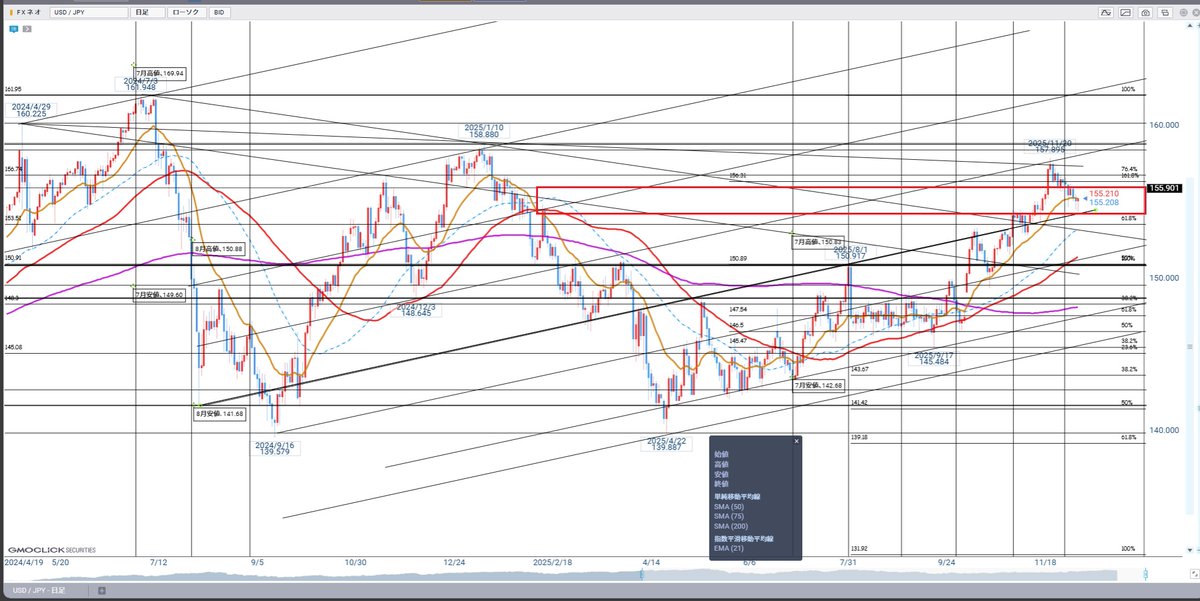The height and width of the screenshot is (601, 1200).
Task: Close the indicator legend popup
Action: pyautogui.click(x=797, y=441)
